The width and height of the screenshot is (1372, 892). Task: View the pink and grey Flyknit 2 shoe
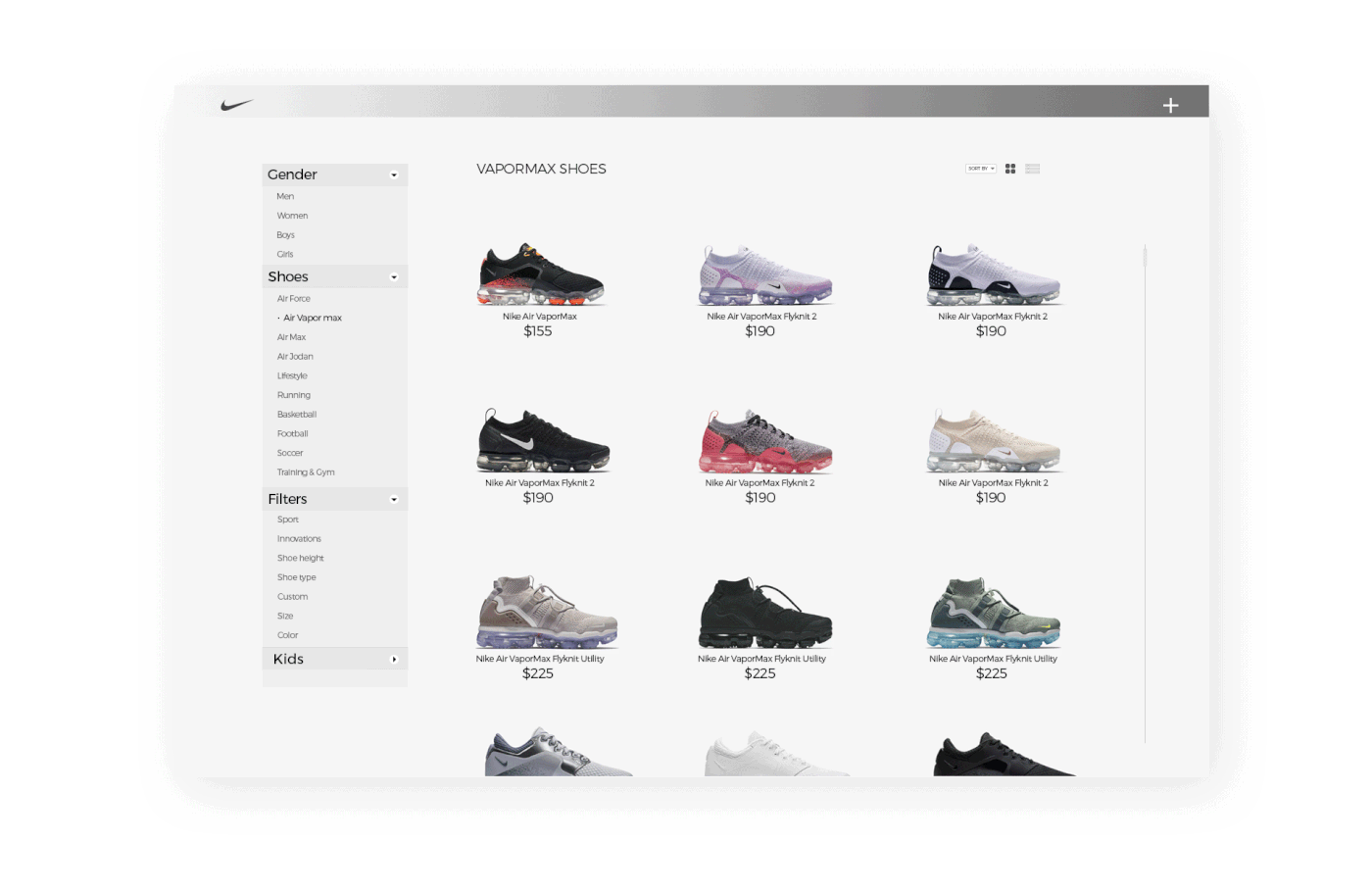(765, 441)
